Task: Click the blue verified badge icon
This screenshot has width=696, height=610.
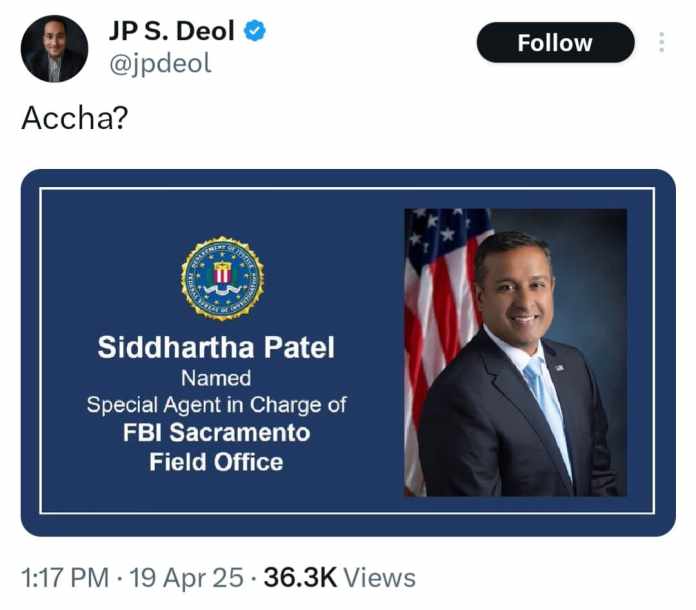Action: [x=256, y=31]
